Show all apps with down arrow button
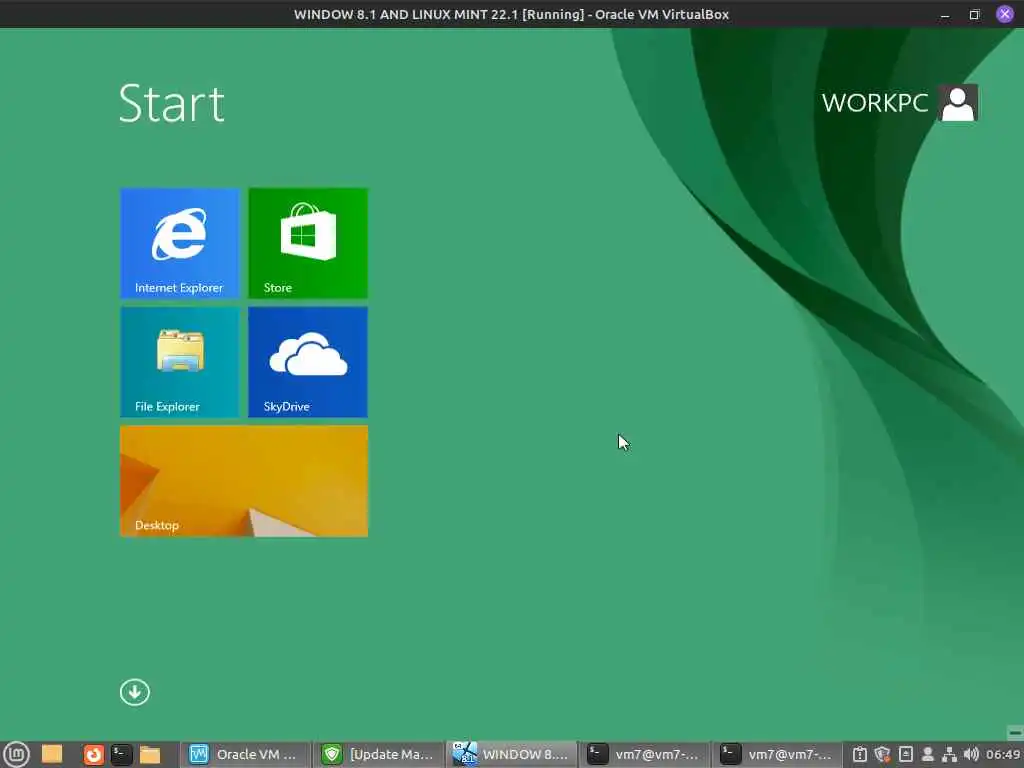1024x768 pixels. 135,692
